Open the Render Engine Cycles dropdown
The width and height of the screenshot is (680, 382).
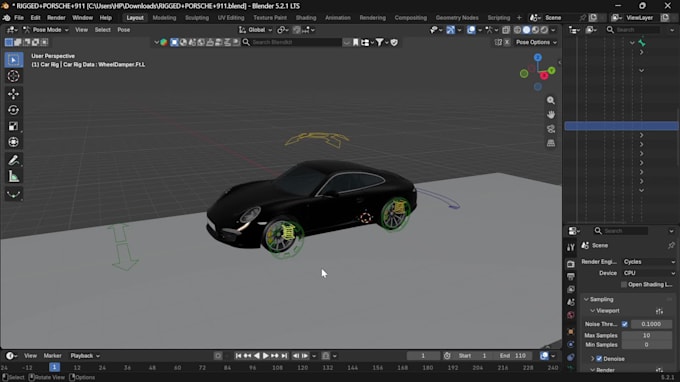(x=649, y=262)
